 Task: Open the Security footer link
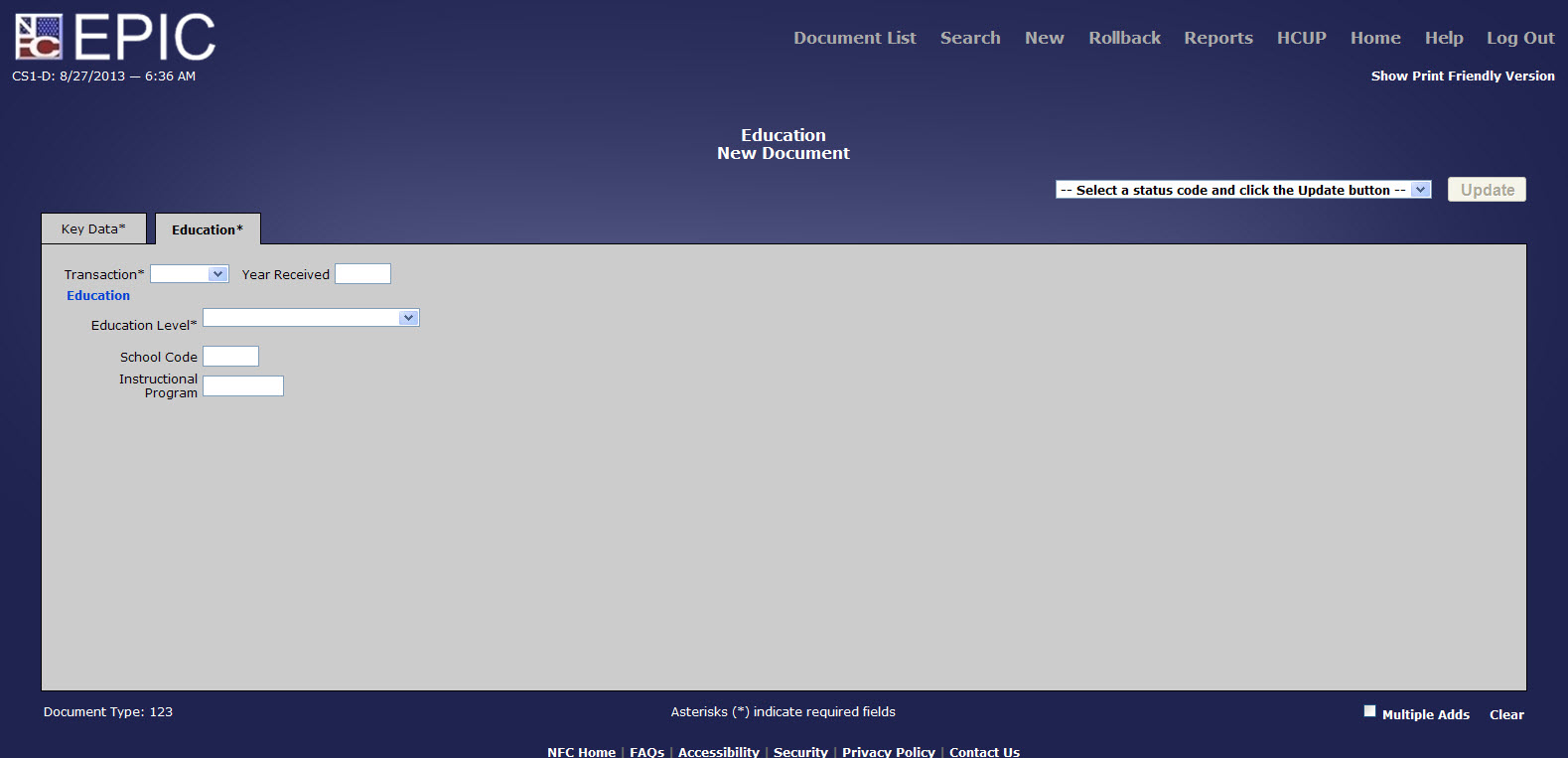800,752
